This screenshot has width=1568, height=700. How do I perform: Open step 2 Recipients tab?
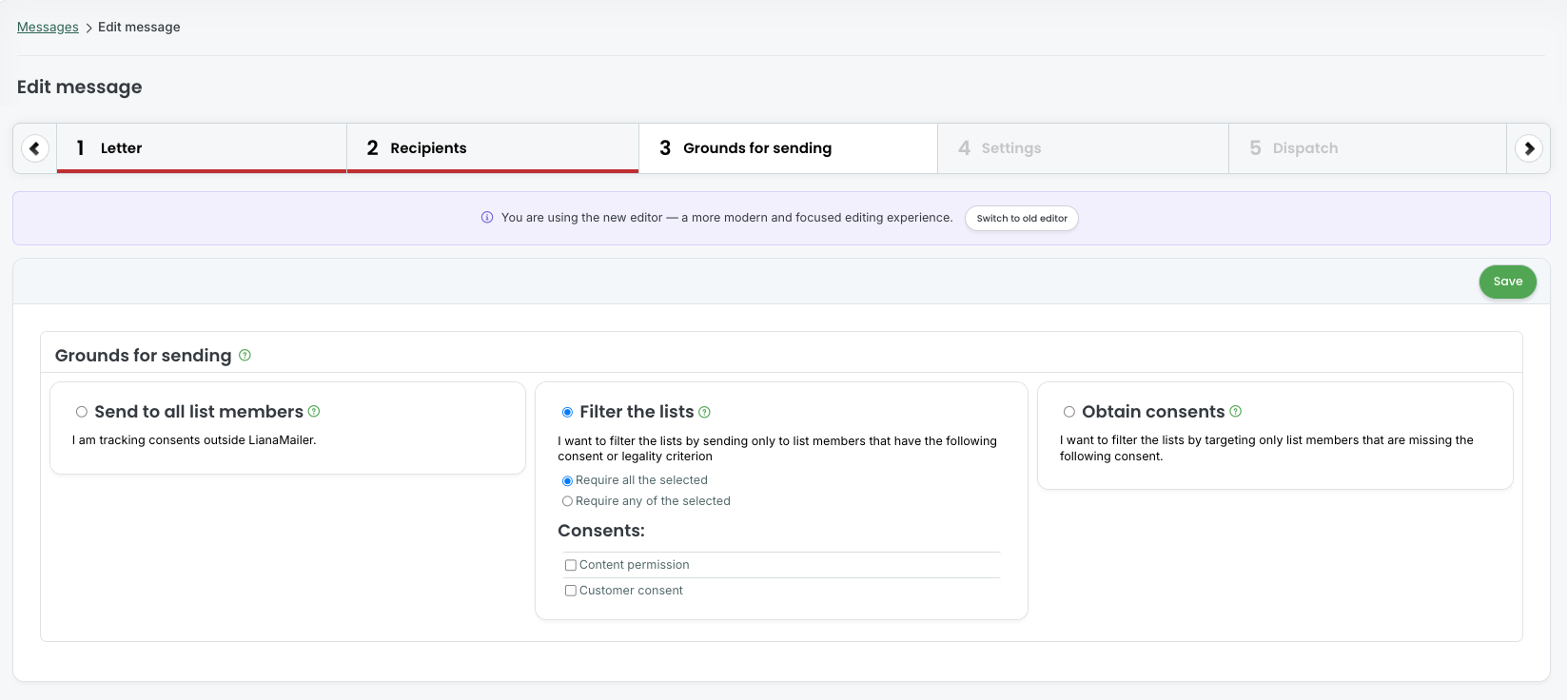pos(493,148)
